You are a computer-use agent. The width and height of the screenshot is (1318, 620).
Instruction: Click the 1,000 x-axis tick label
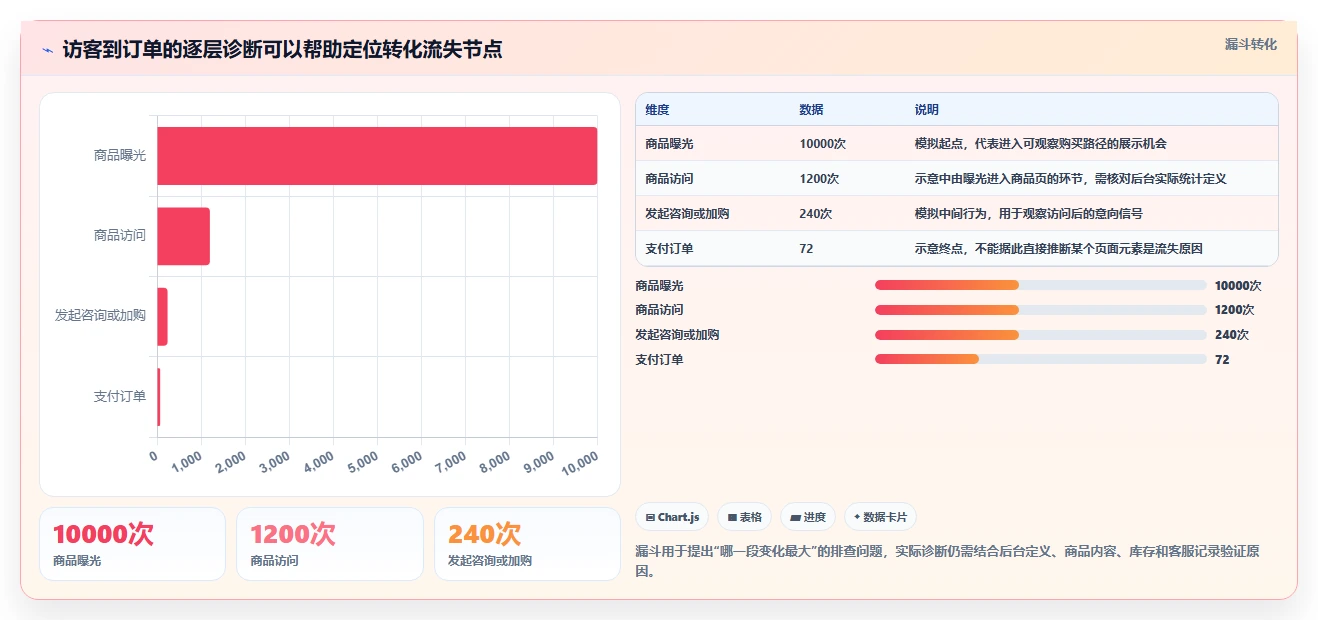tap(185, 461)
